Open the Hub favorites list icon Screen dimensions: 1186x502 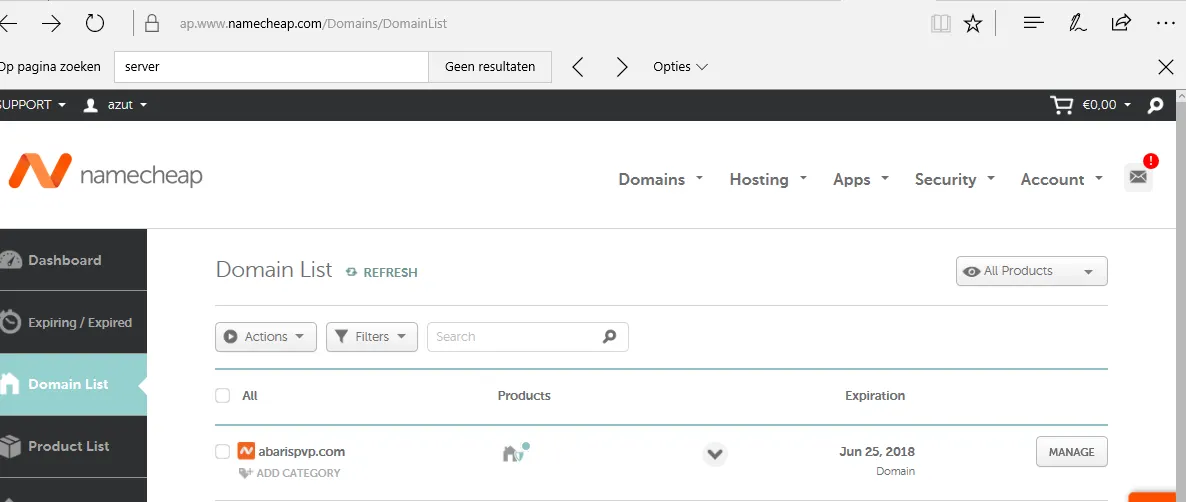pos(1033,23)
